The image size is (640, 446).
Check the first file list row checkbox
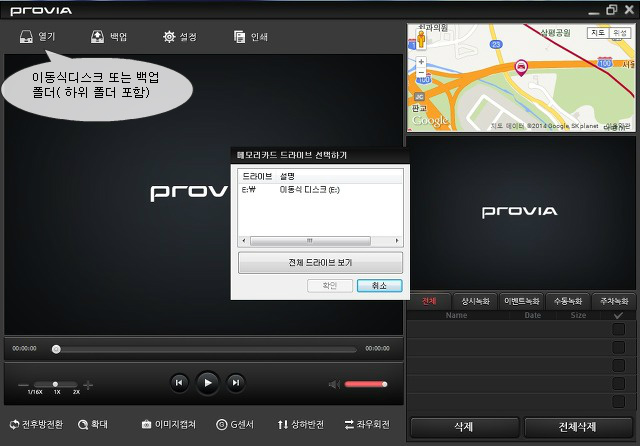[x=619, y=329]
